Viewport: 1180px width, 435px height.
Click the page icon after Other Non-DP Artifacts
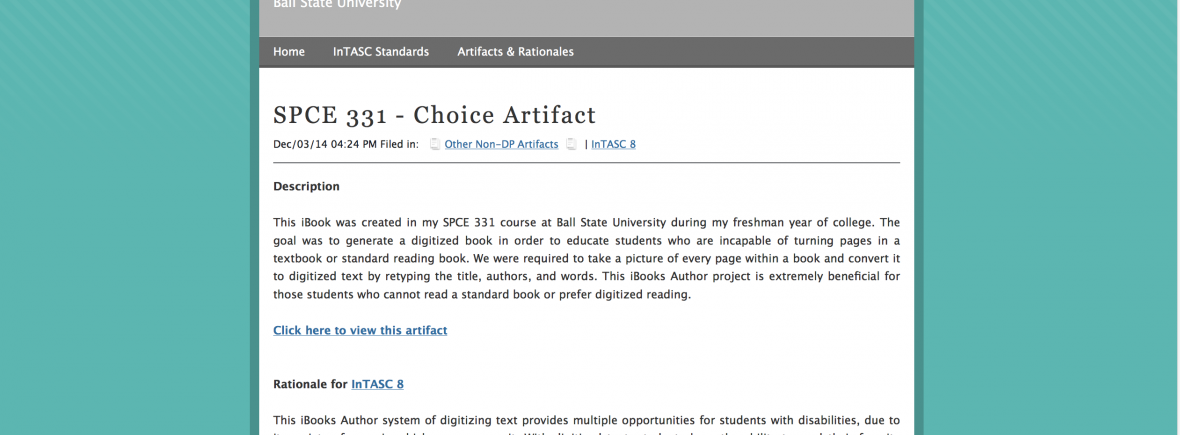pyautogui.click(x=571, y=144)
